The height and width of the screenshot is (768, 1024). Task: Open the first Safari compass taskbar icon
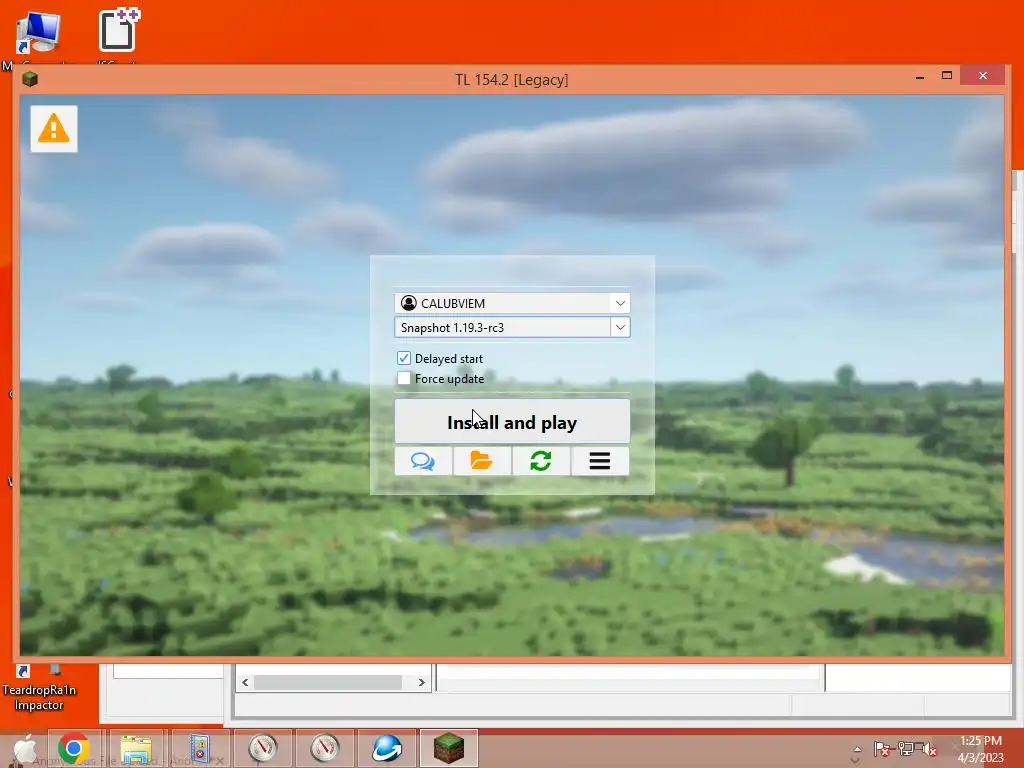pos(262,748)
